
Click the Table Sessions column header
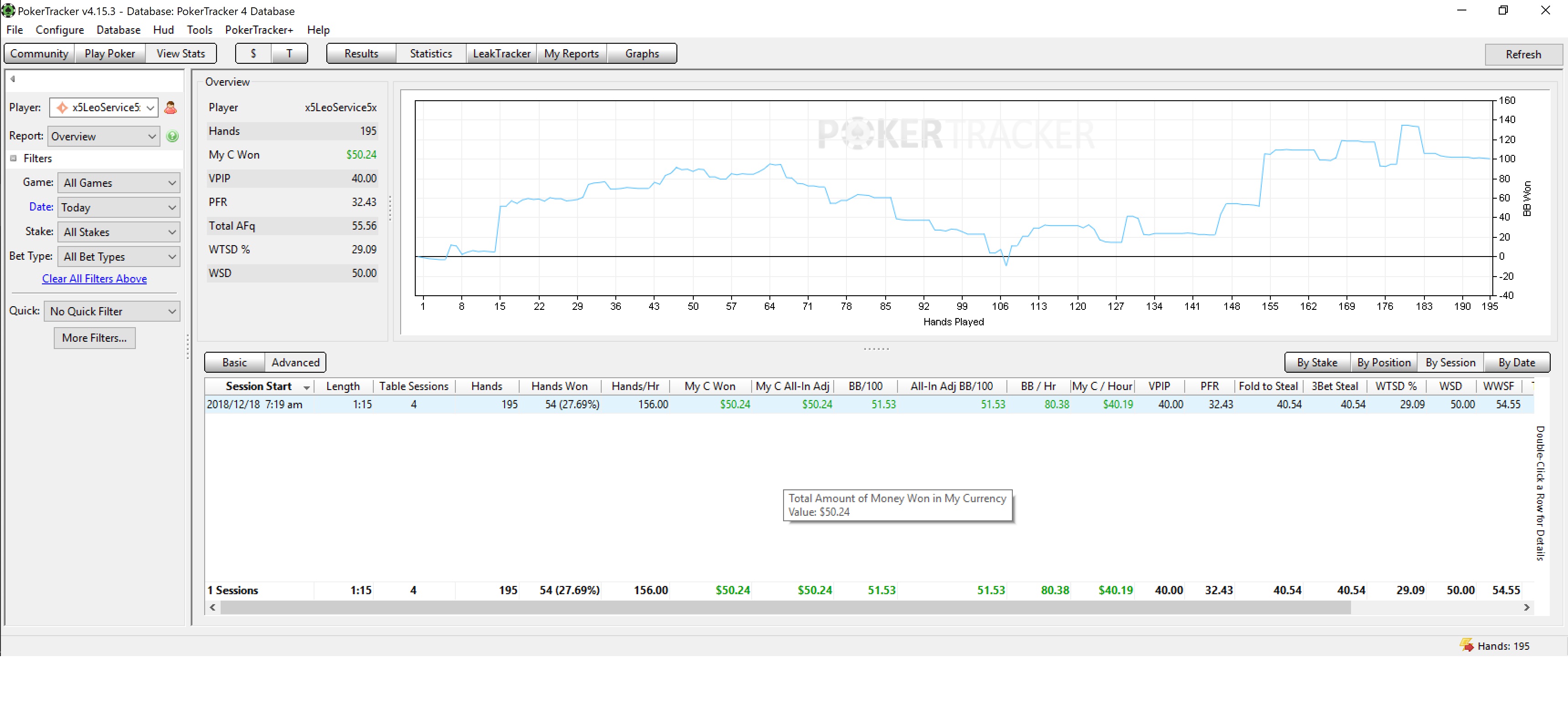click(x=414, y=386)
